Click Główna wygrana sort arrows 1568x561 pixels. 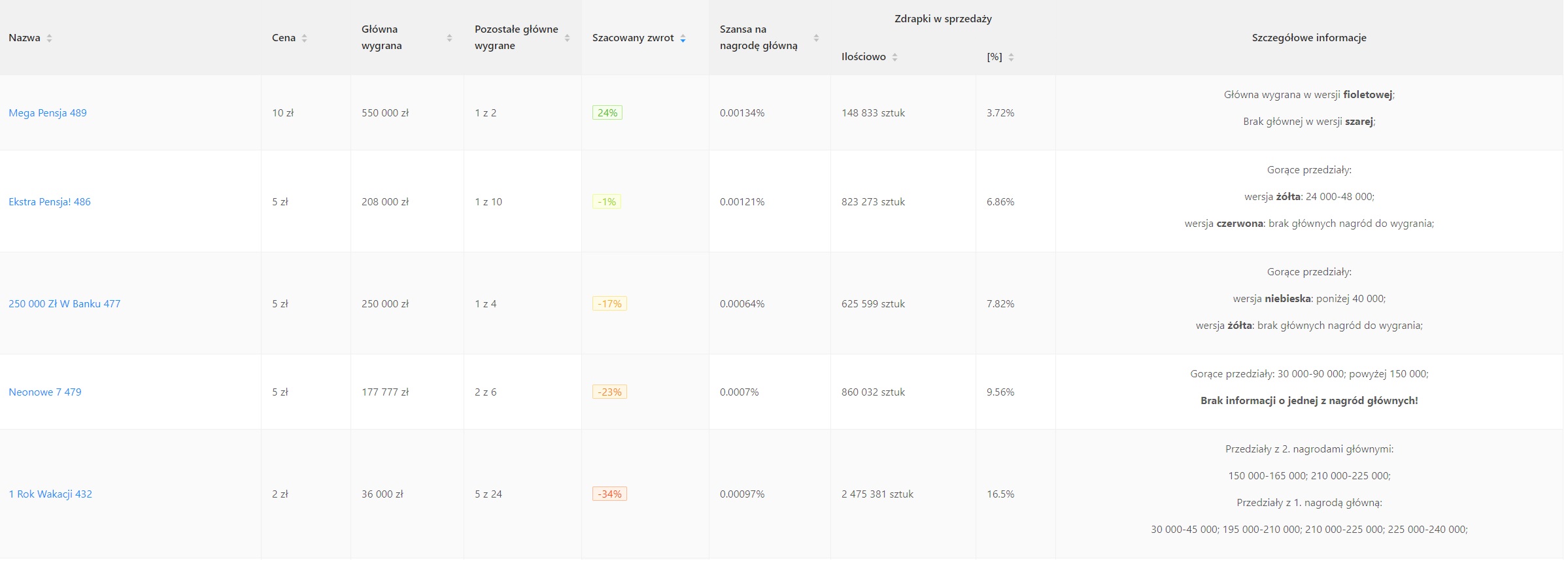tap(449, 39)
